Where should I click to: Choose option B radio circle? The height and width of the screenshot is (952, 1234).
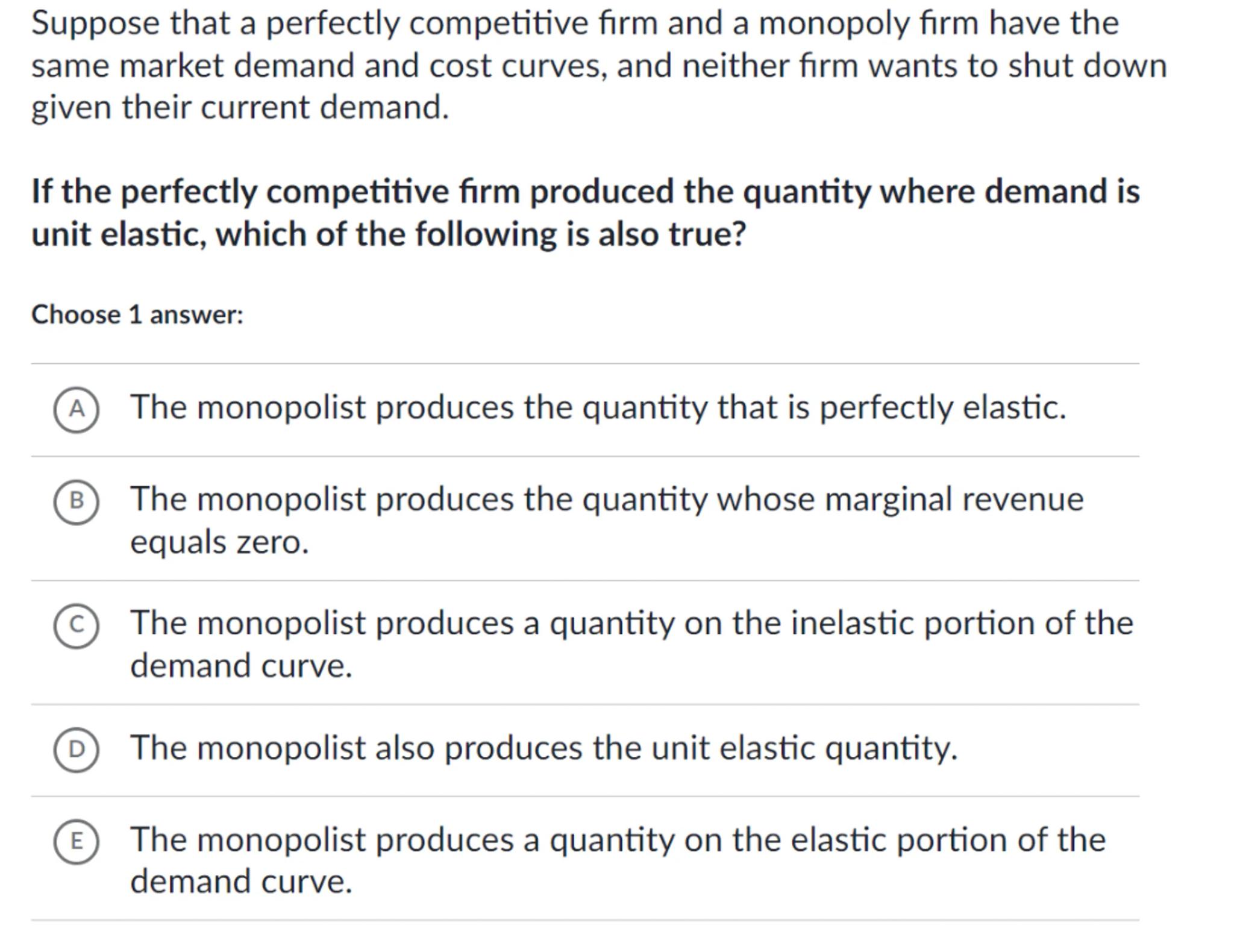tap(77, 502)
